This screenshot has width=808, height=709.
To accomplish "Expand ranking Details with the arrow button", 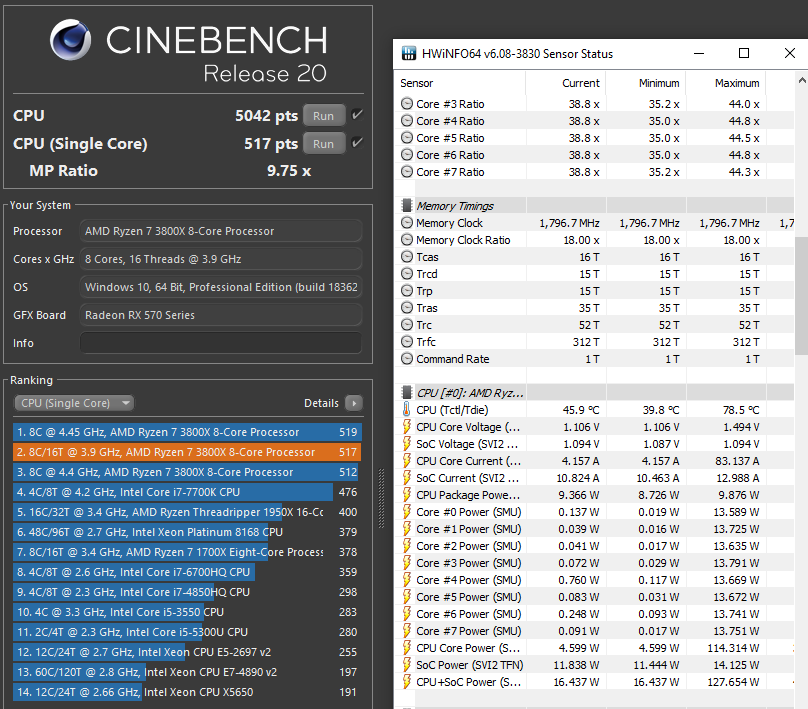I will pyautogui.click(x=354, y=403).
